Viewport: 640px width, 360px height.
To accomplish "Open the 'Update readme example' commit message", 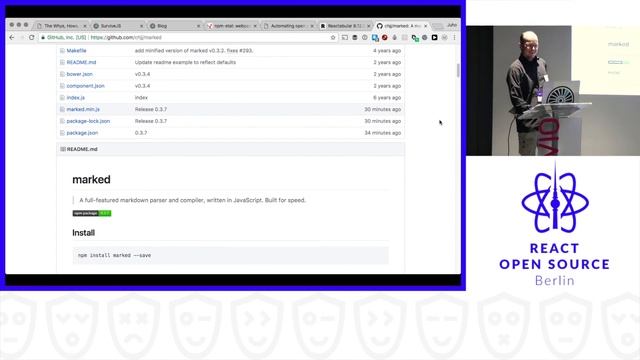I will point(185,62).
